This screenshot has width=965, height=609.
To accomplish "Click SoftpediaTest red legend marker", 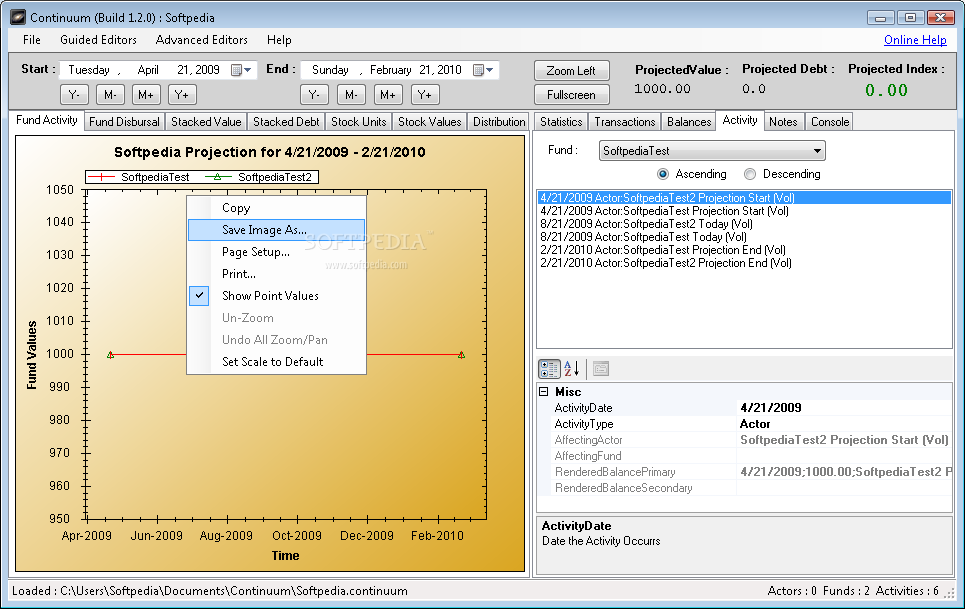I will point(101,177).
